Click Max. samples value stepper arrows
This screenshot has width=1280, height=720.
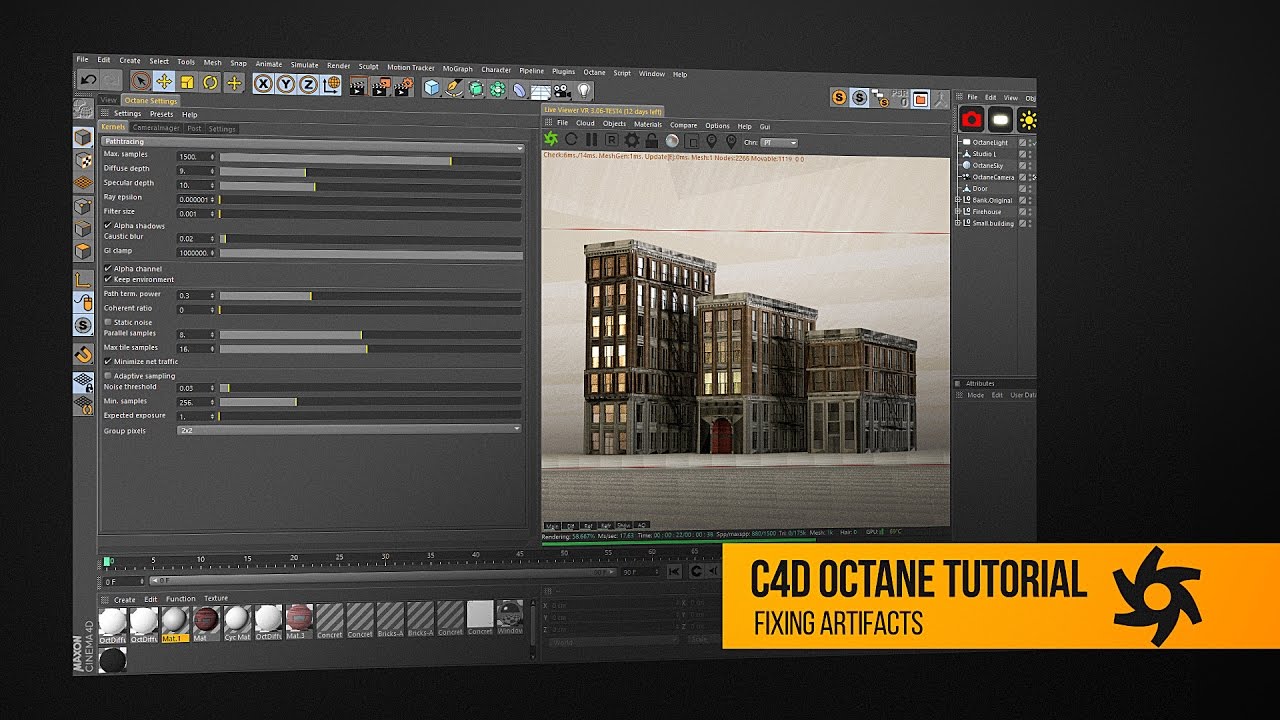212,157
